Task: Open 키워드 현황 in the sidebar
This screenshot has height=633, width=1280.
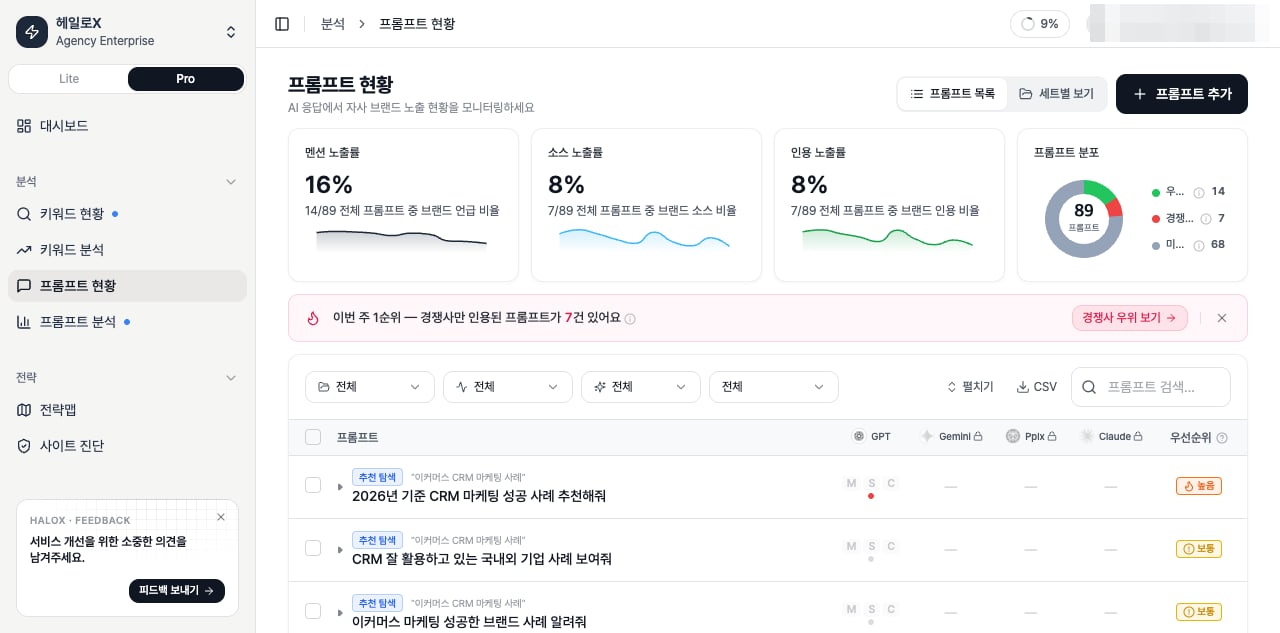Action: click(127, 214)
